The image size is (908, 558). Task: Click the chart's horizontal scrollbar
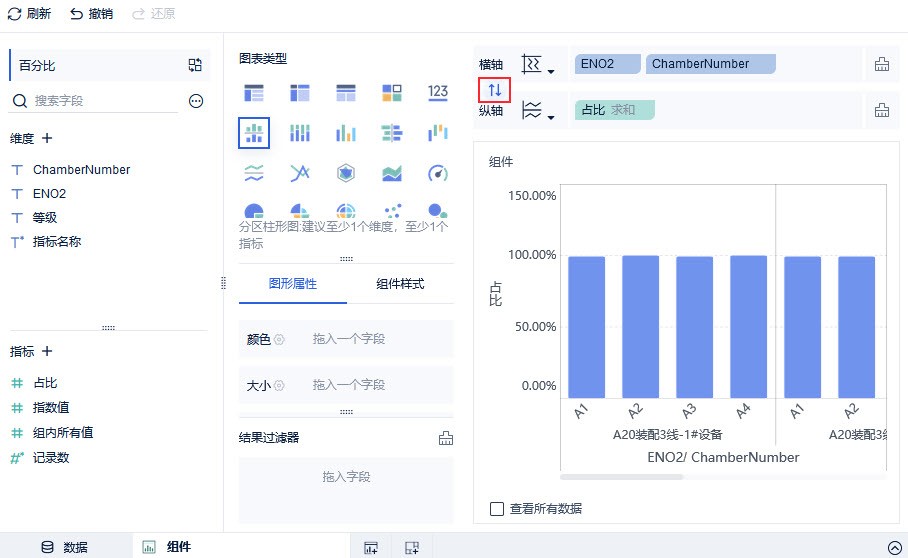coord(621,477)
